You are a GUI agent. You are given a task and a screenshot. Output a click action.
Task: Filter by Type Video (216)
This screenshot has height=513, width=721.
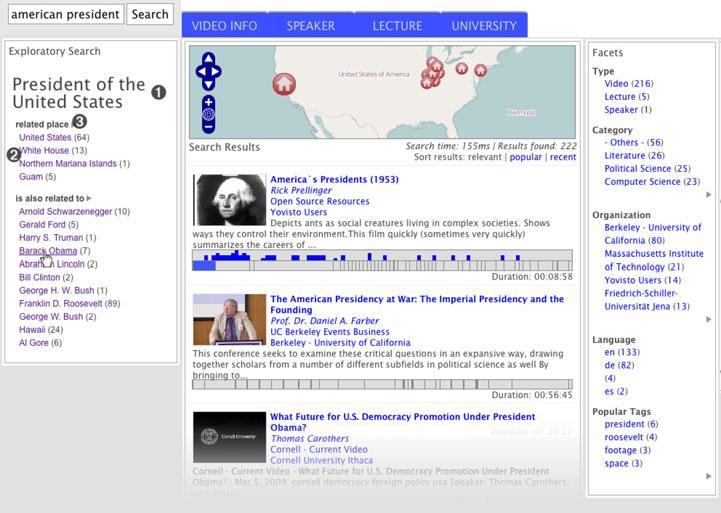pyautogui.click(x=629, y=84)
